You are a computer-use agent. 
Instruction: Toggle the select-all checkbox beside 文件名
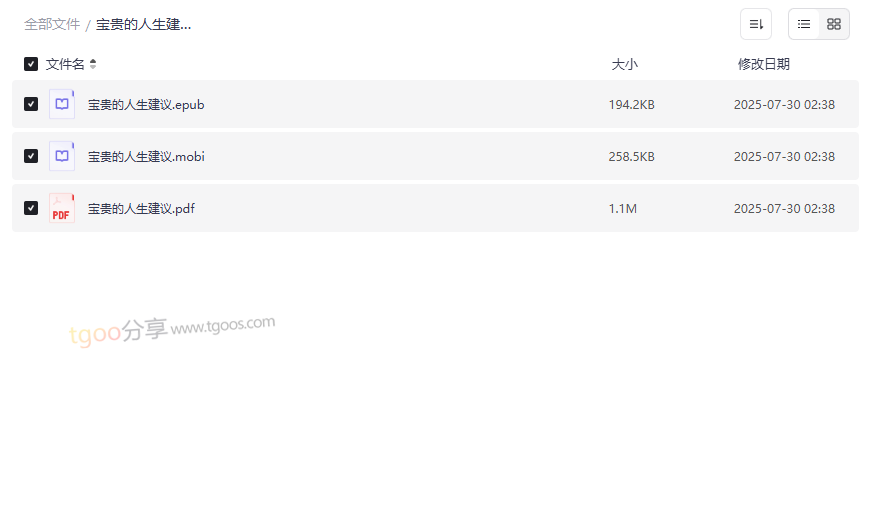coord(31,64)
